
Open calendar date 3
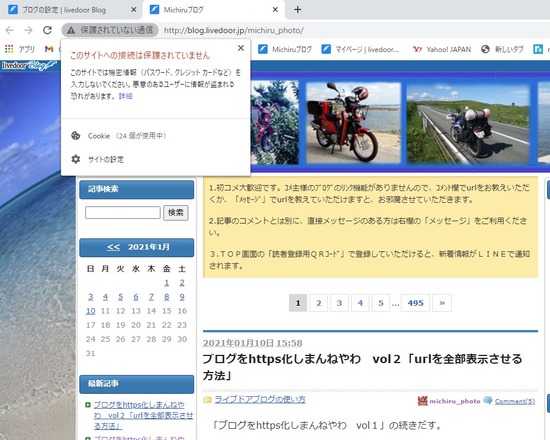click(x=90, y=297)
